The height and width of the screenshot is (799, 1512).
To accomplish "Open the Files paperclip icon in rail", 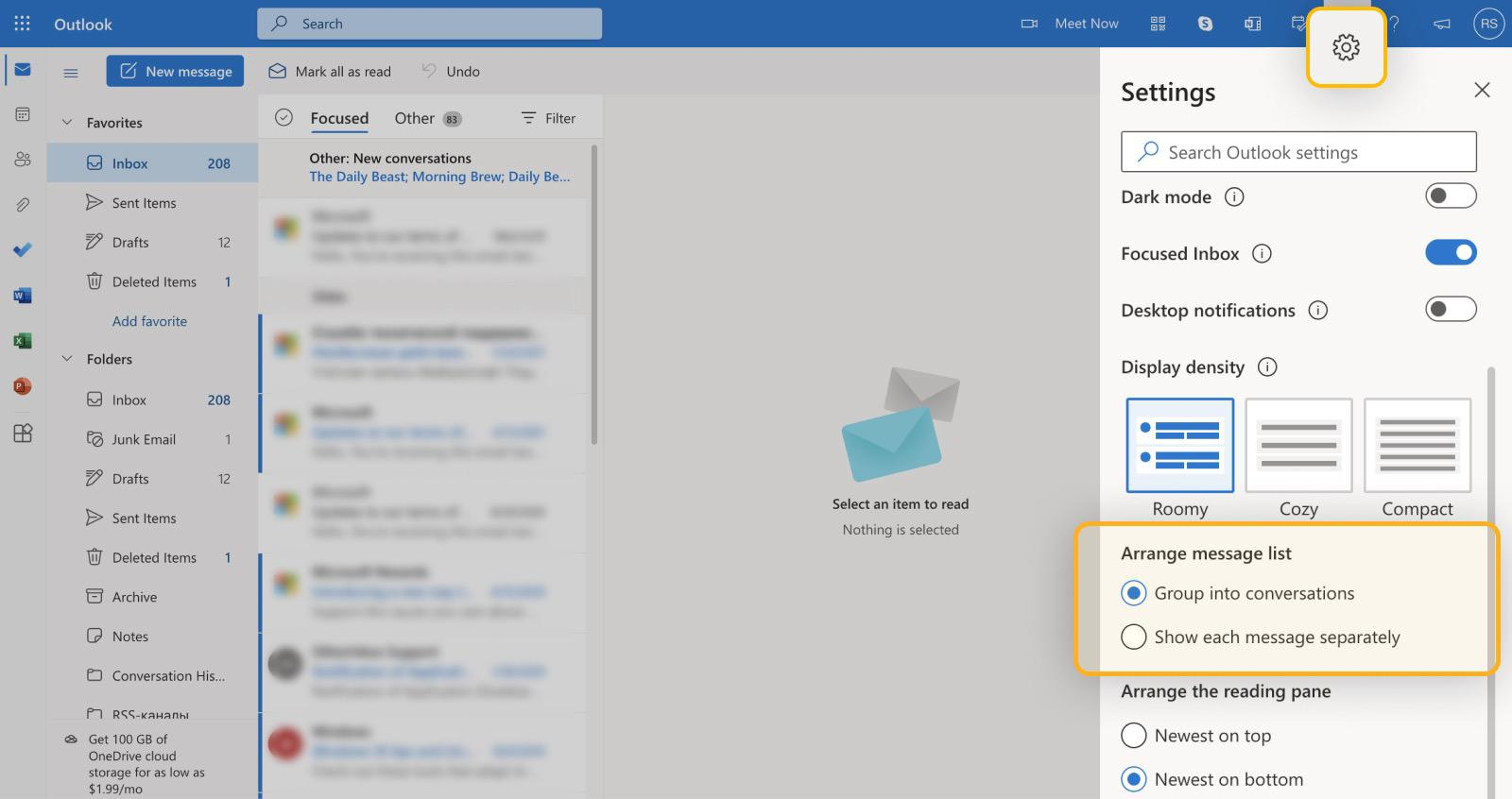I will 23,204.
